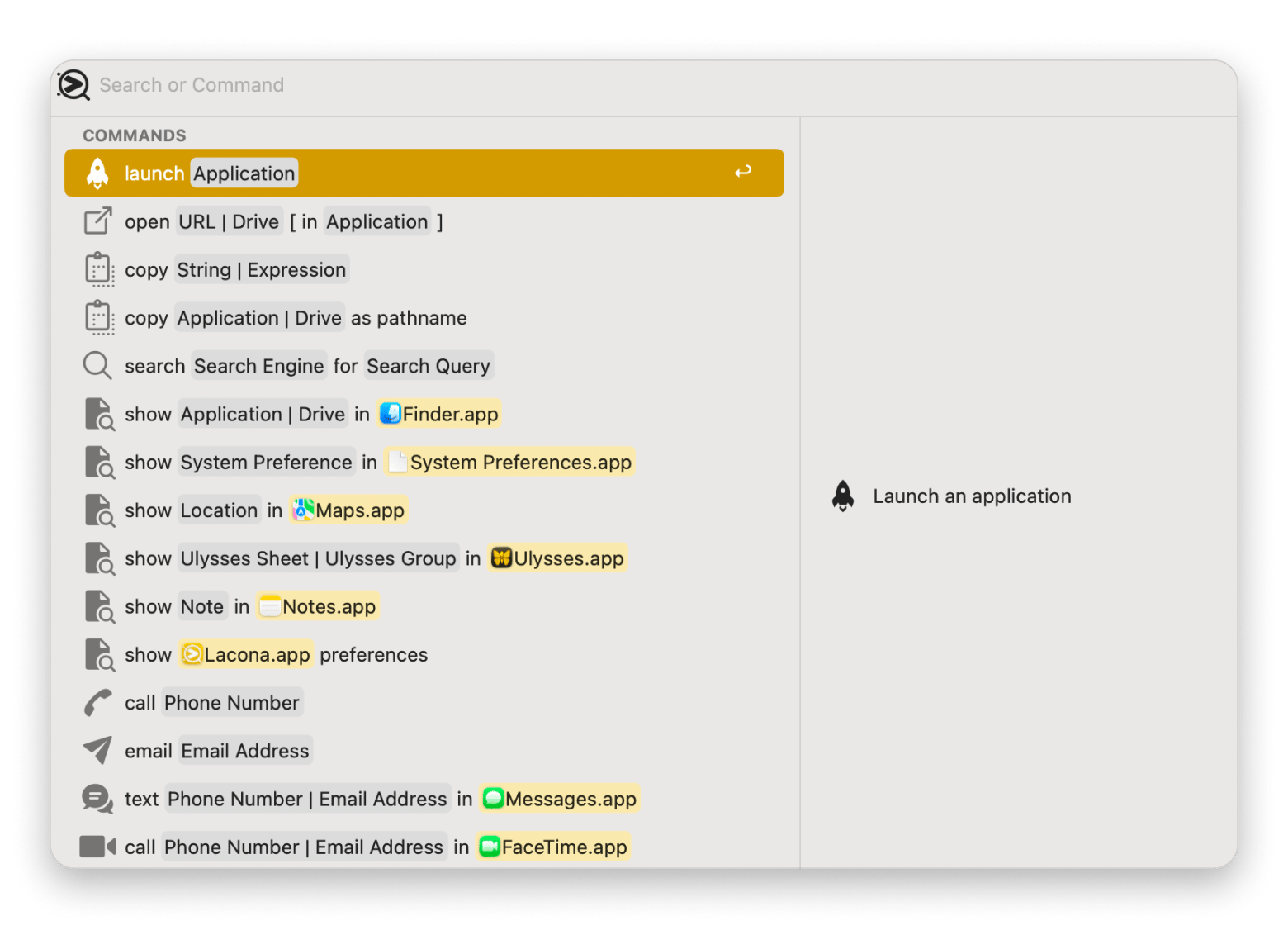Click the URL | Drive placeholder token
1288x935 pixels.
tap(229, 221)
